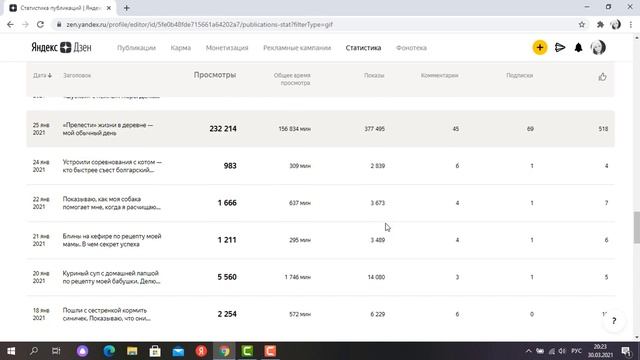Click the Заголовок column header
Image resolution: width=640 pixels, height=360 pixels.
pyautogui.click(x=77, y=76)
